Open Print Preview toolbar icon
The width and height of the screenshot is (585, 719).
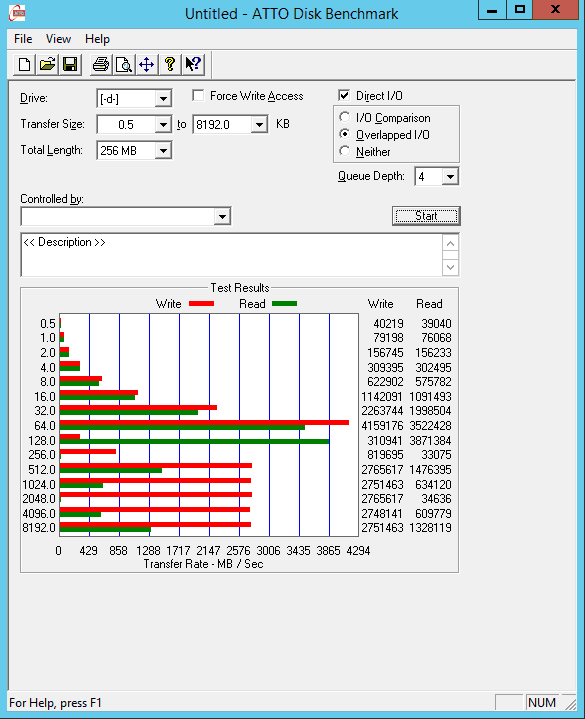(124, 64)
